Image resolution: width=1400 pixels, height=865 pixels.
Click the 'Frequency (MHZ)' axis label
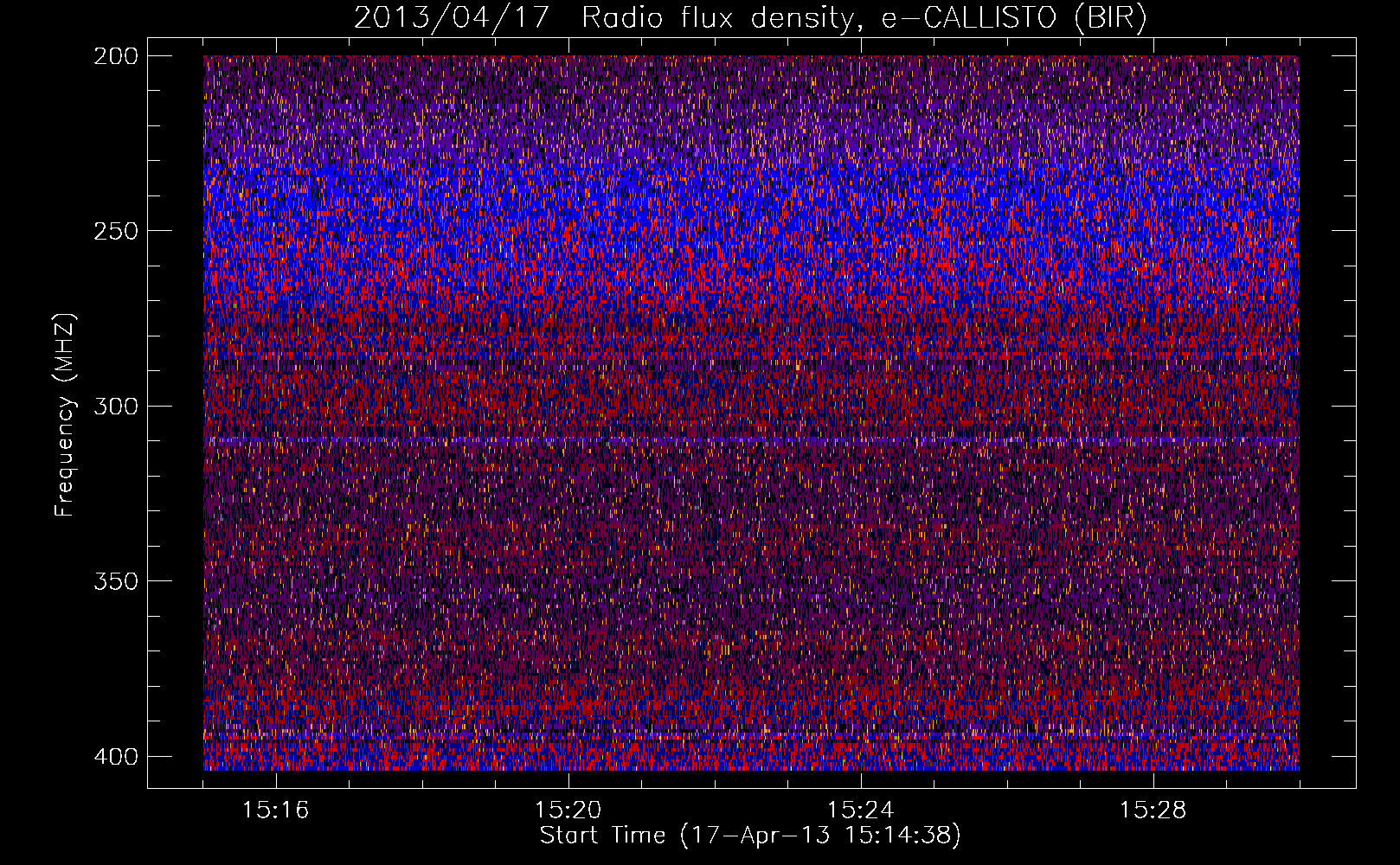(65, 415)
